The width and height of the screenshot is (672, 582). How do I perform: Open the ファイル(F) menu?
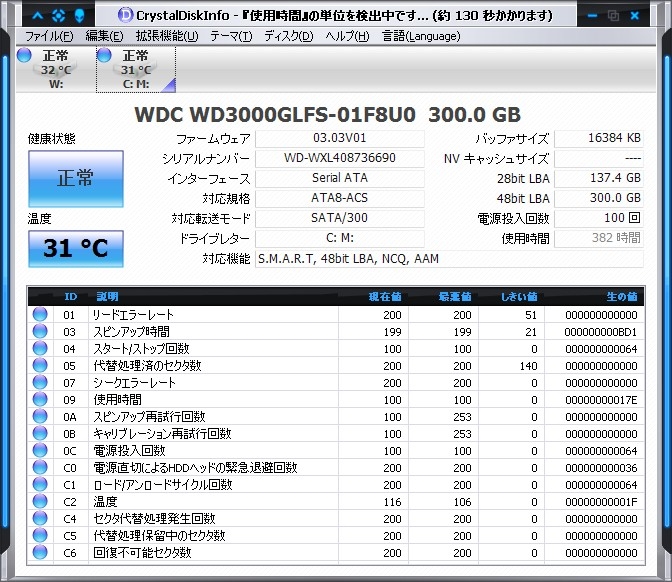click(49, 36)
